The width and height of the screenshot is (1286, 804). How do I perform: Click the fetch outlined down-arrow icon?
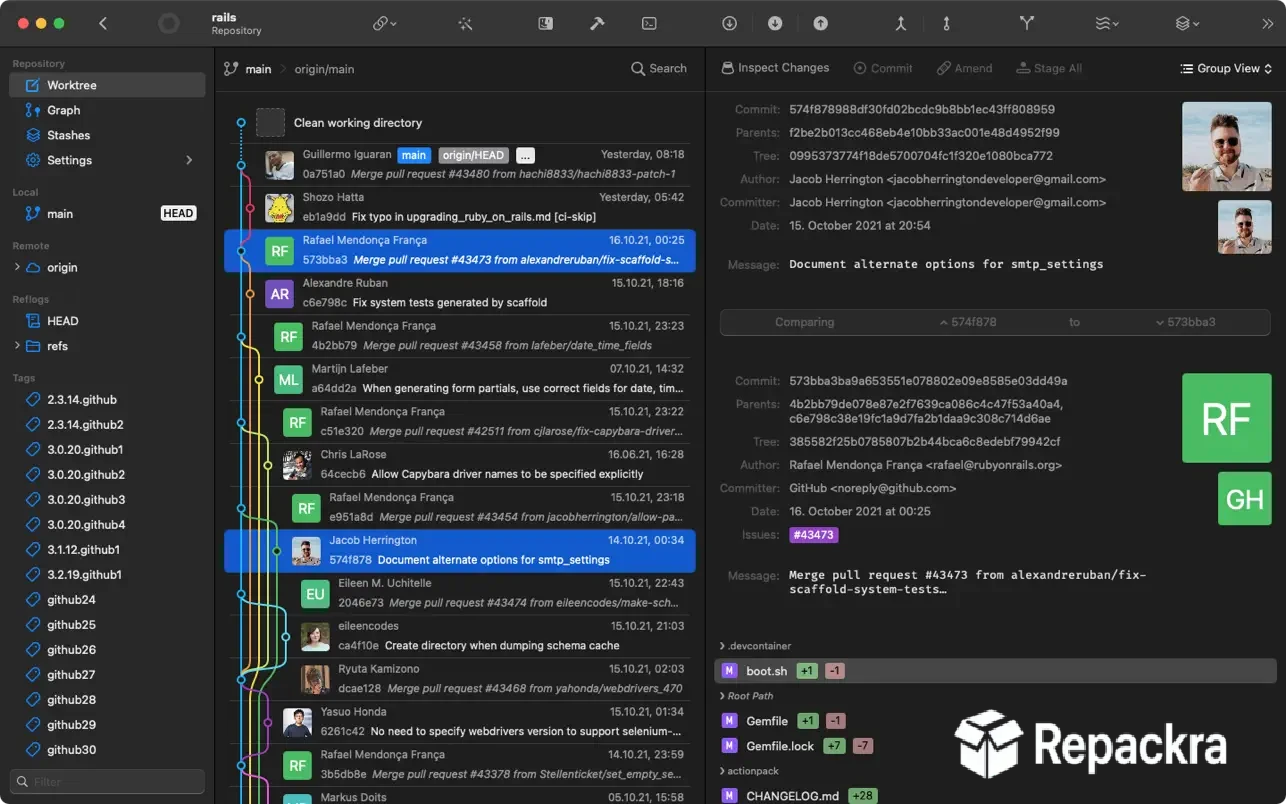pyautogui.click(x=729, y=23)
